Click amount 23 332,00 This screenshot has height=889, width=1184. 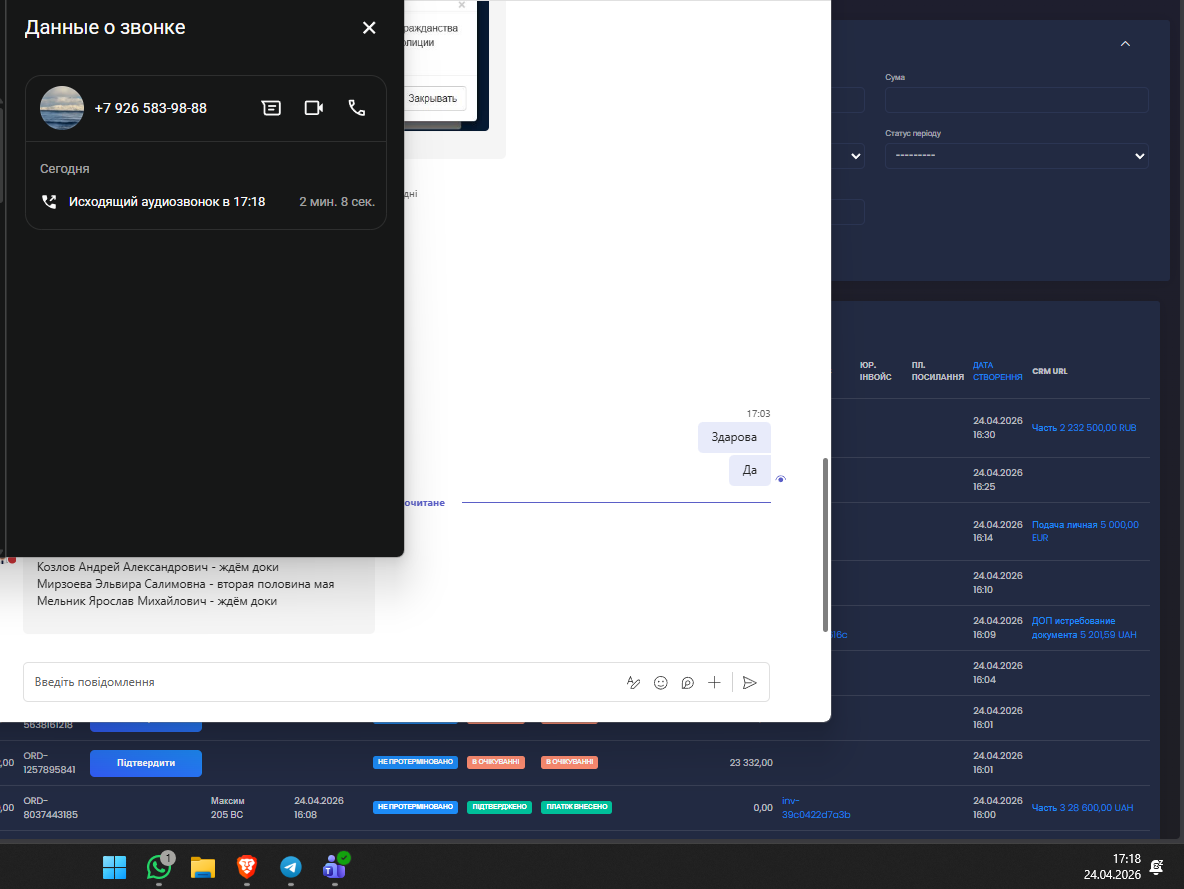[751, 762]
